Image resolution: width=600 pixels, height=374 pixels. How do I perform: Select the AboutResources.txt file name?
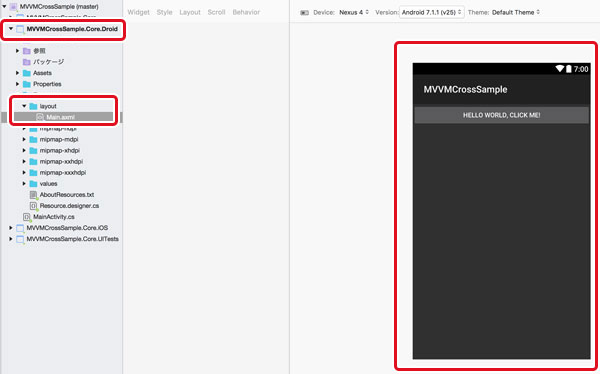[x=67, y=195]
